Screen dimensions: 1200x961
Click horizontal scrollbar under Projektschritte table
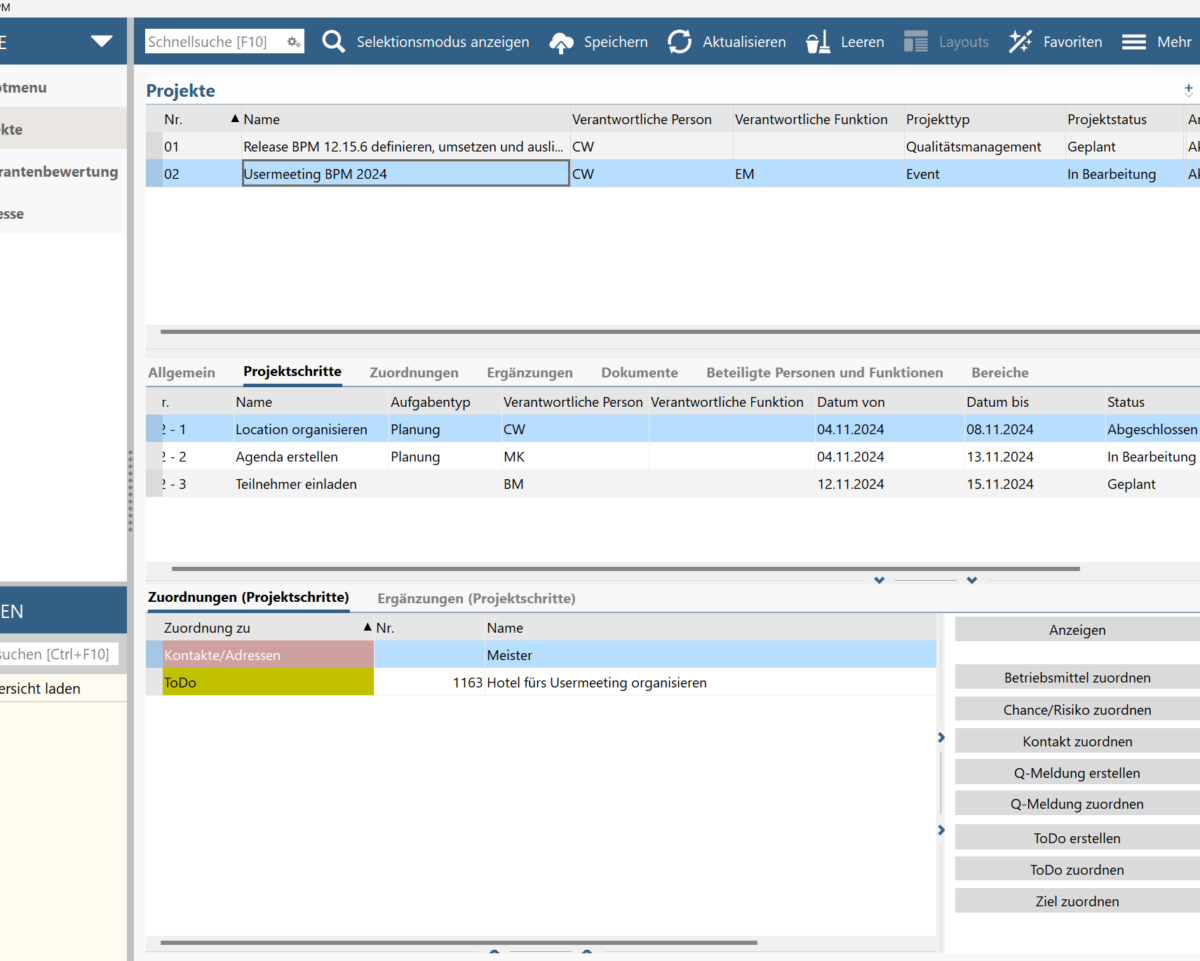point(626,569)
